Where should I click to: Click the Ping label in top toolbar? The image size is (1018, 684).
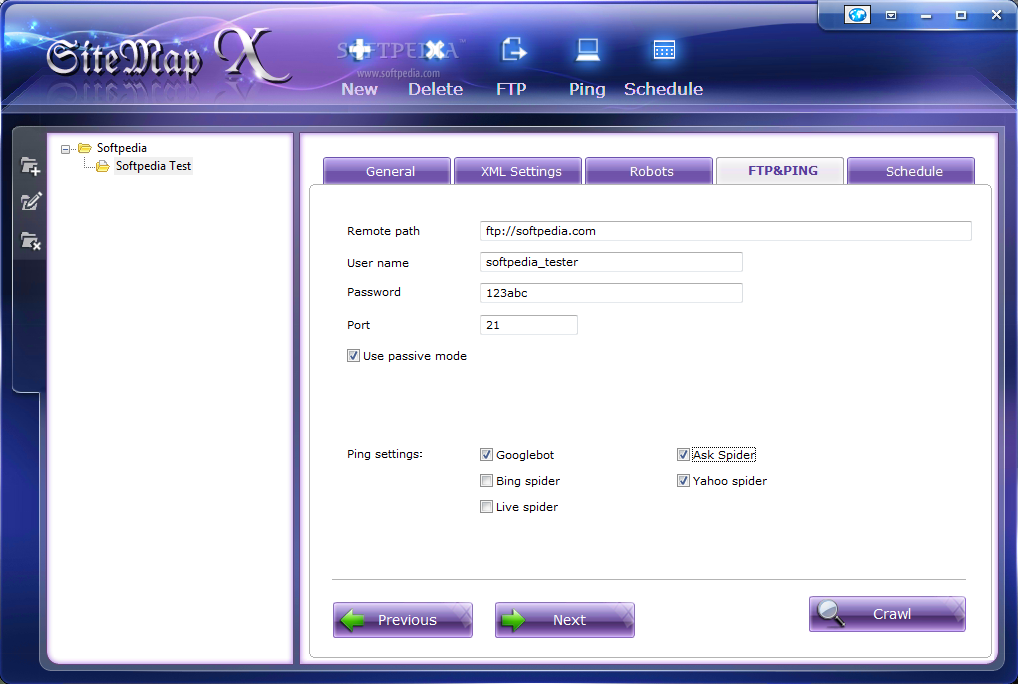[588, 90]
